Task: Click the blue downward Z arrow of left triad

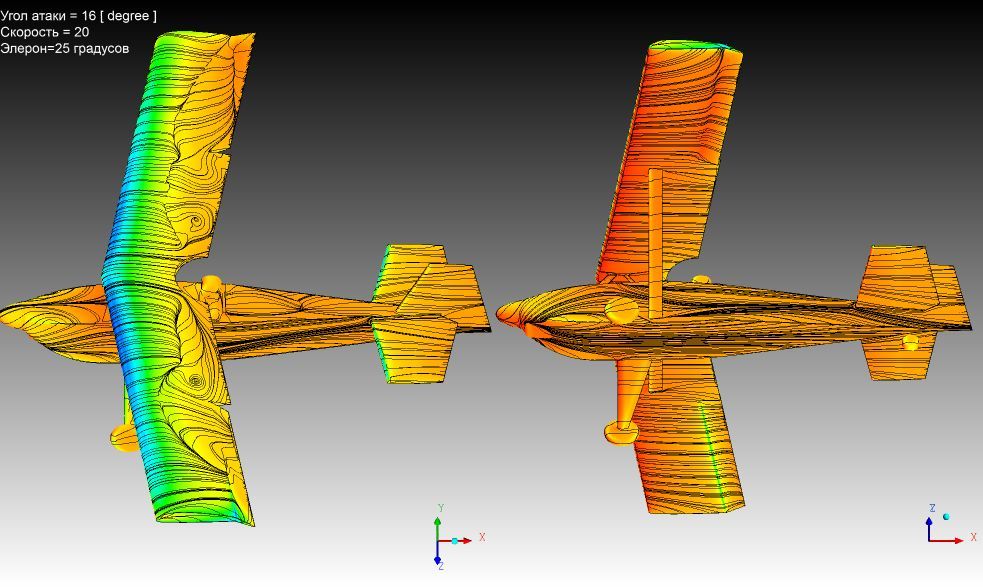Action: coord(438,558)
